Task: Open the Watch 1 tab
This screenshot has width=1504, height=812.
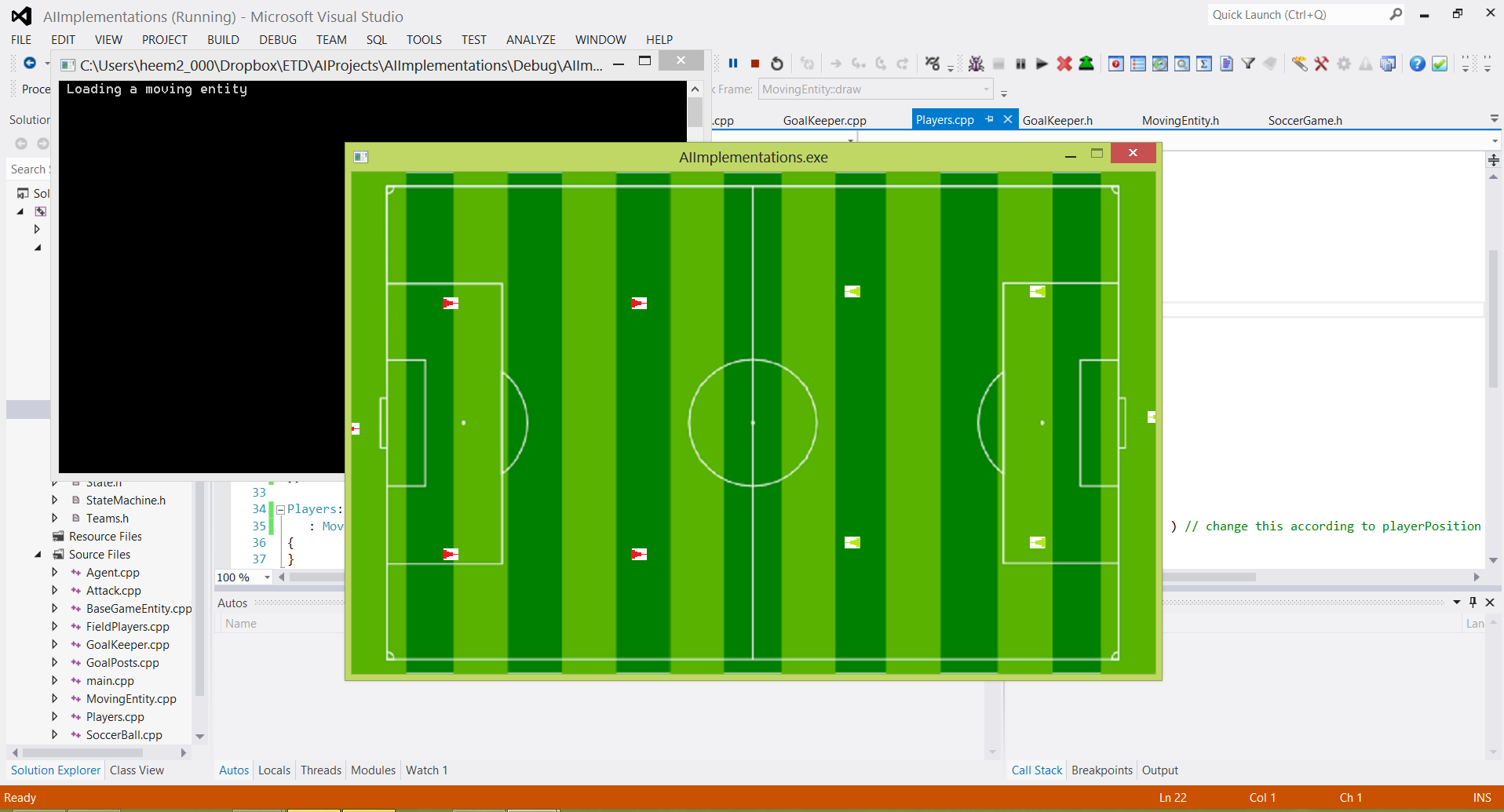Action: pyautogui.click(x=426, y=770)
